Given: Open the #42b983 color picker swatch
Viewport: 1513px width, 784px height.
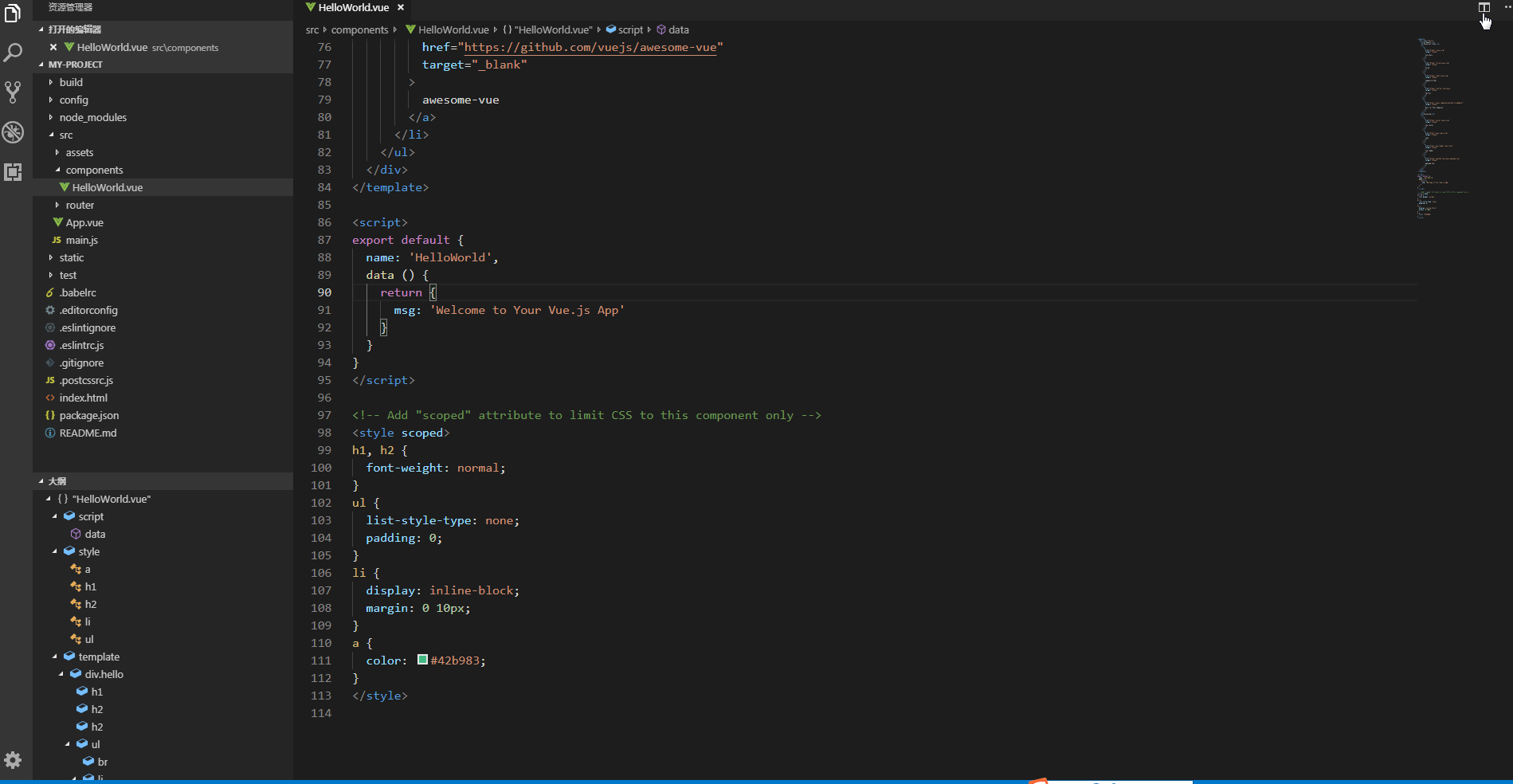Looking at the screenshot, I should 422,660.
